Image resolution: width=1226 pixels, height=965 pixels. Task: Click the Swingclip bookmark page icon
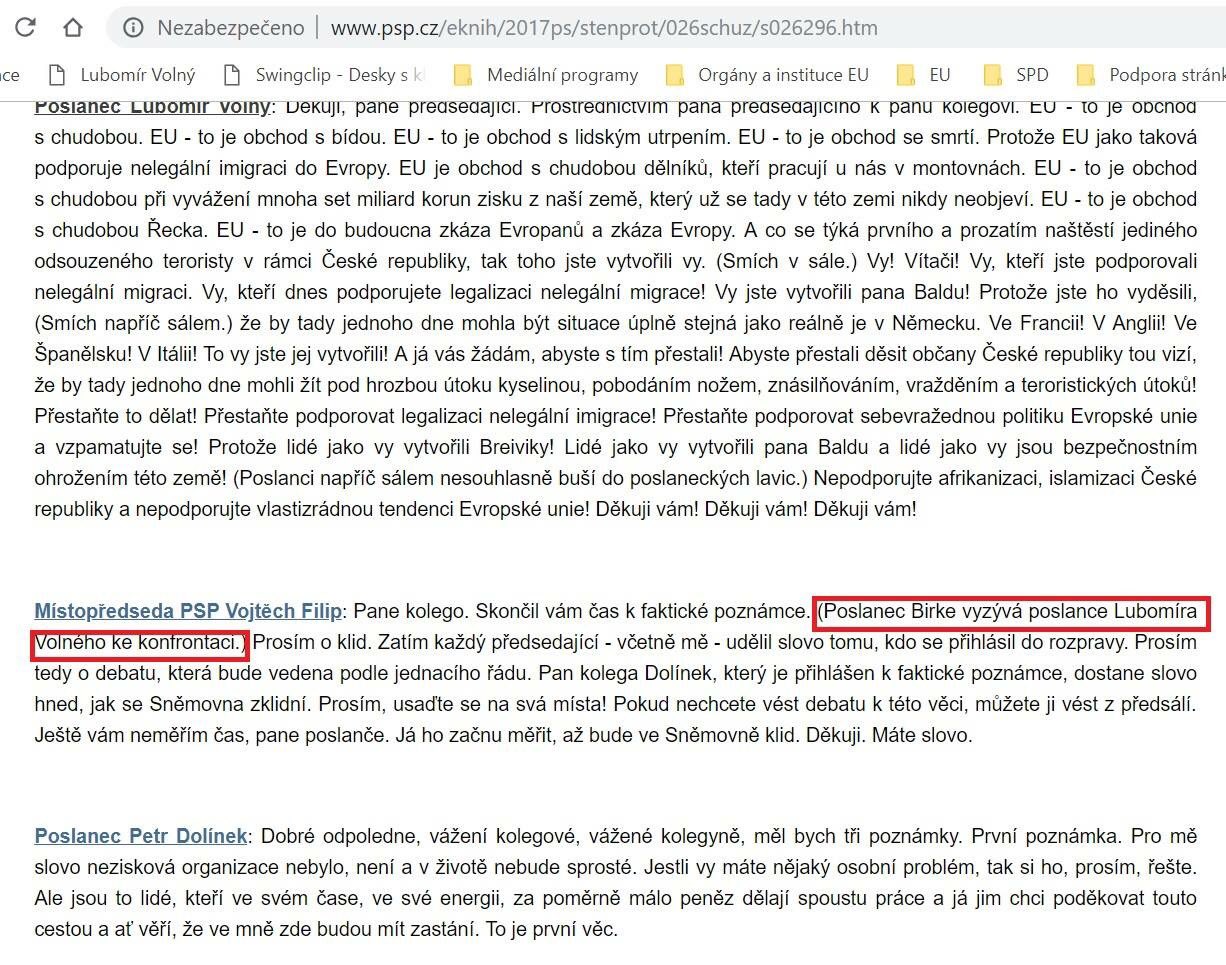(x=233, y=75)
